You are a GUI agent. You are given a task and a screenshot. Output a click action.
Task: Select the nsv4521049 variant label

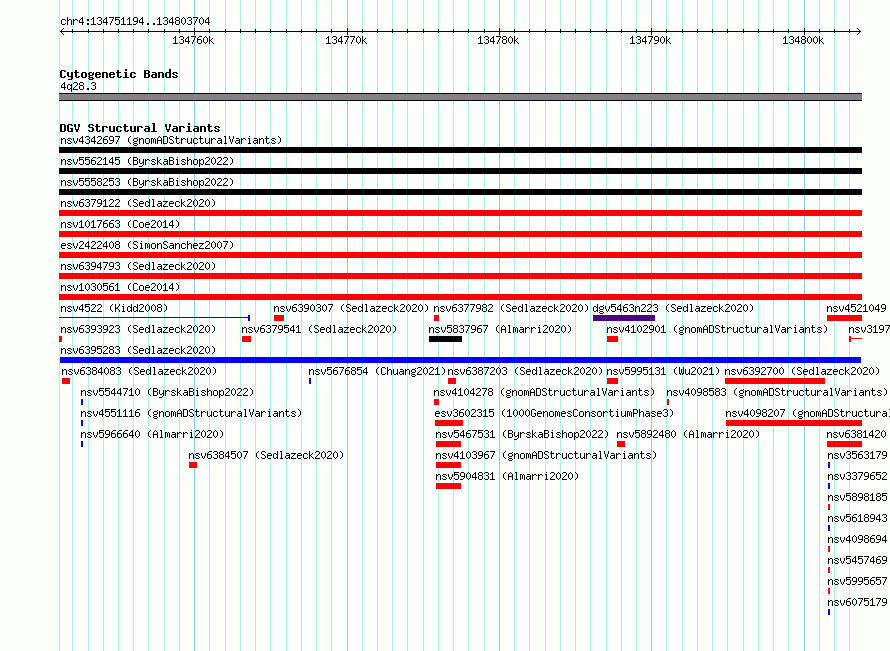(857, 308)
